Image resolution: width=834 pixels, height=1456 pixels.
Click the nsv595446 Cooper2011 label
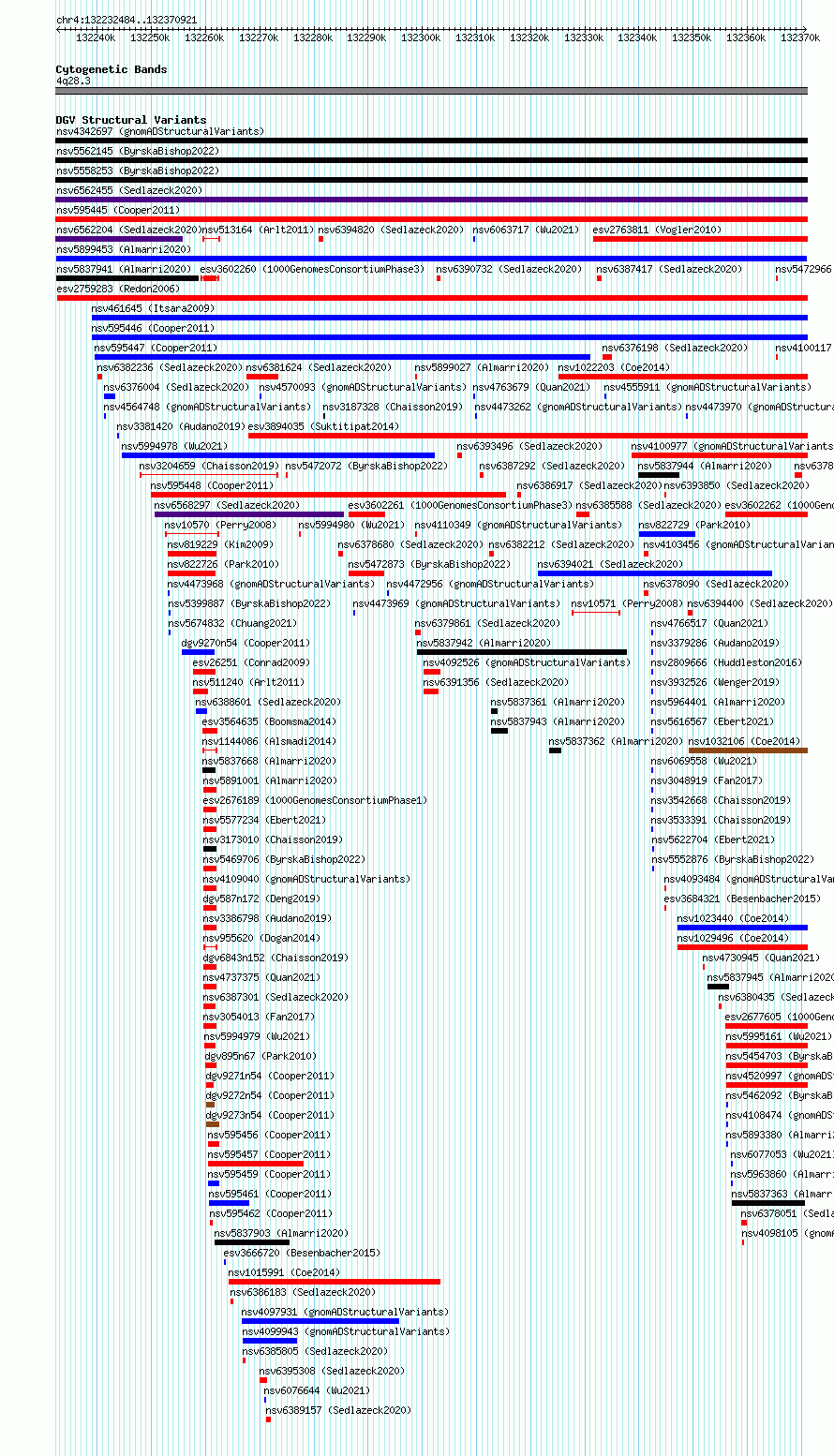153,328
